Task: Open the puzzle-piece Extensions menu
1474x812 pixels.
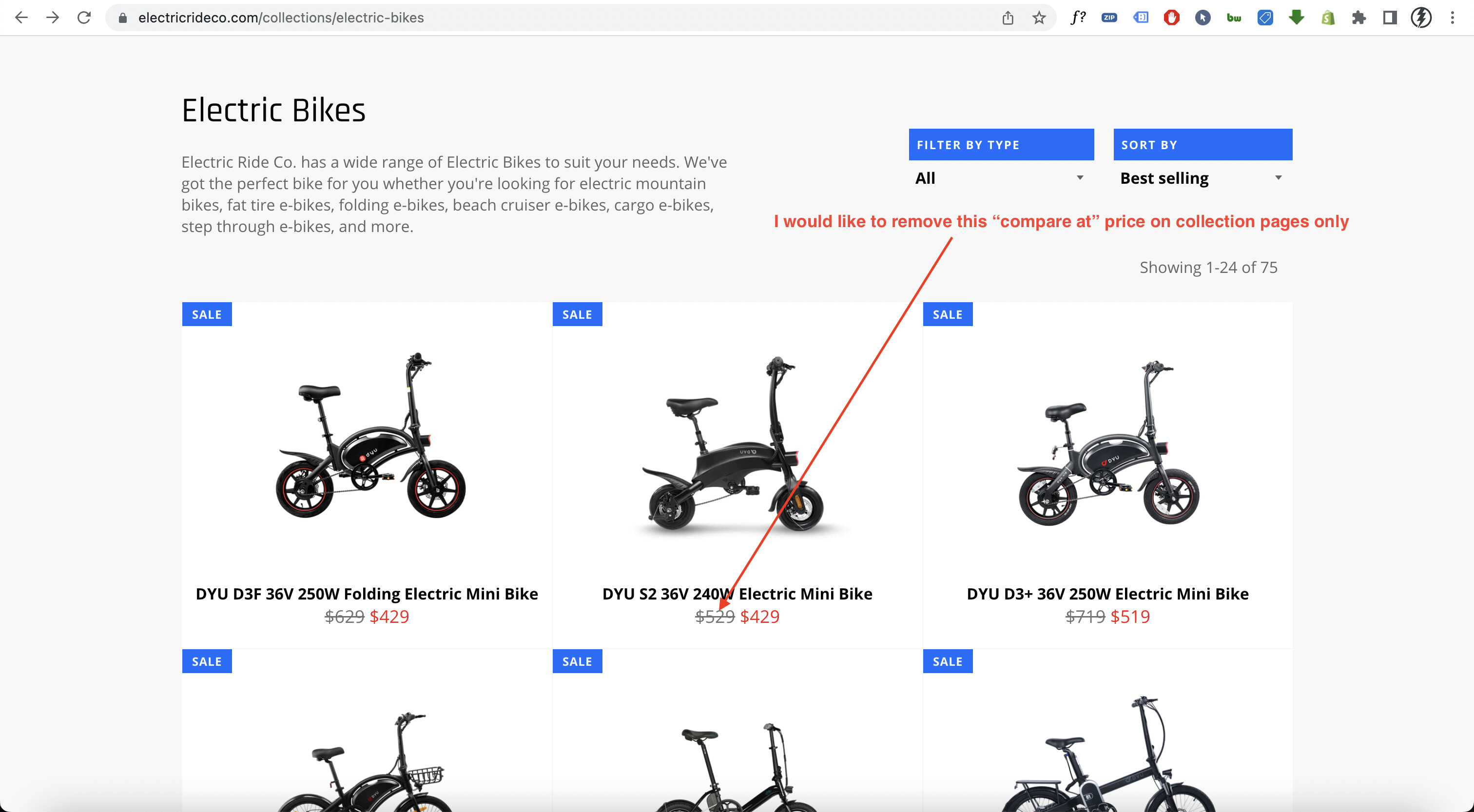Action: pos(1359,18)
